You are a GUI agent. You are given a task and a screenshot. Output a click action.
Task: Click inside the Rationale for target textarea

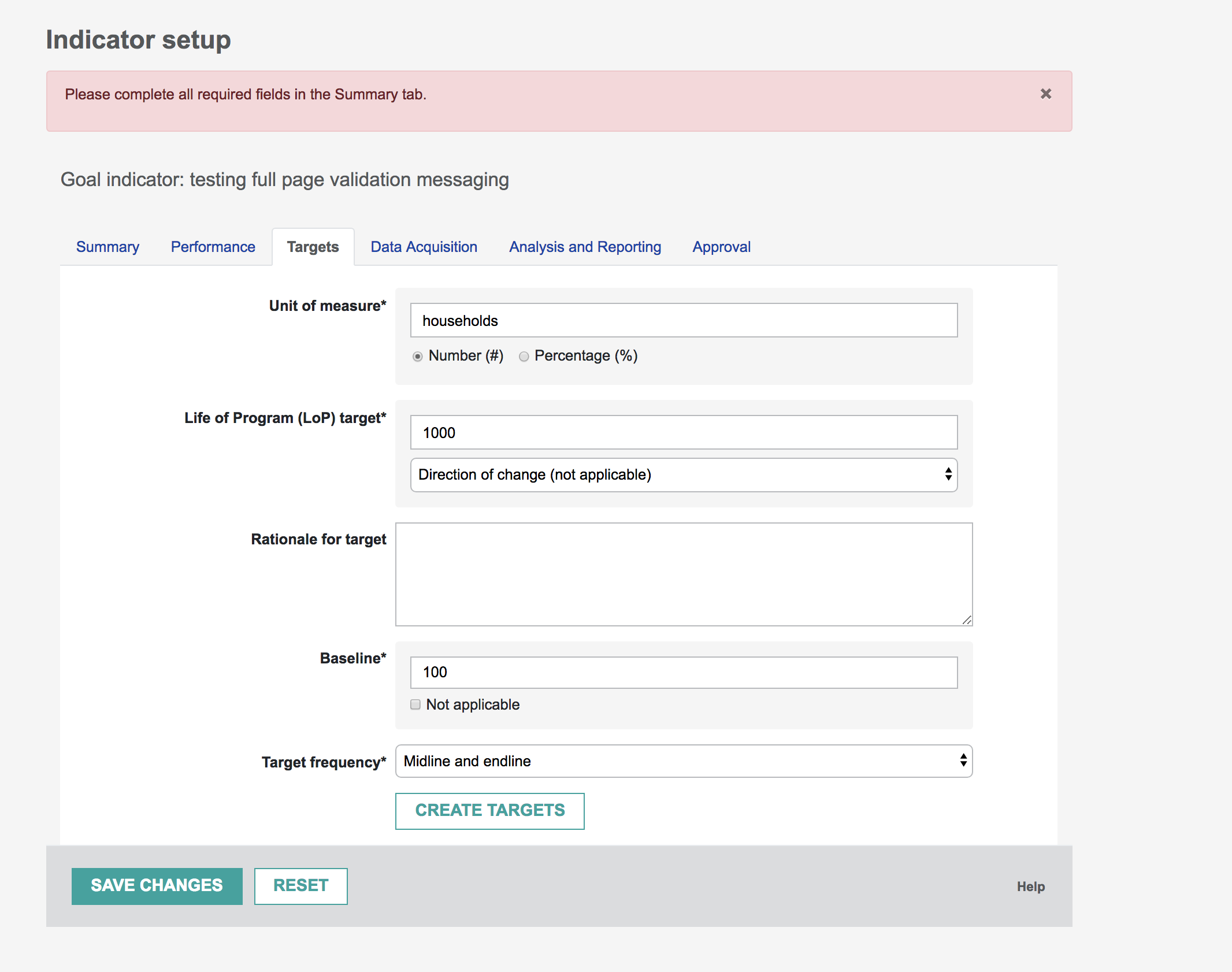[684, 574]
